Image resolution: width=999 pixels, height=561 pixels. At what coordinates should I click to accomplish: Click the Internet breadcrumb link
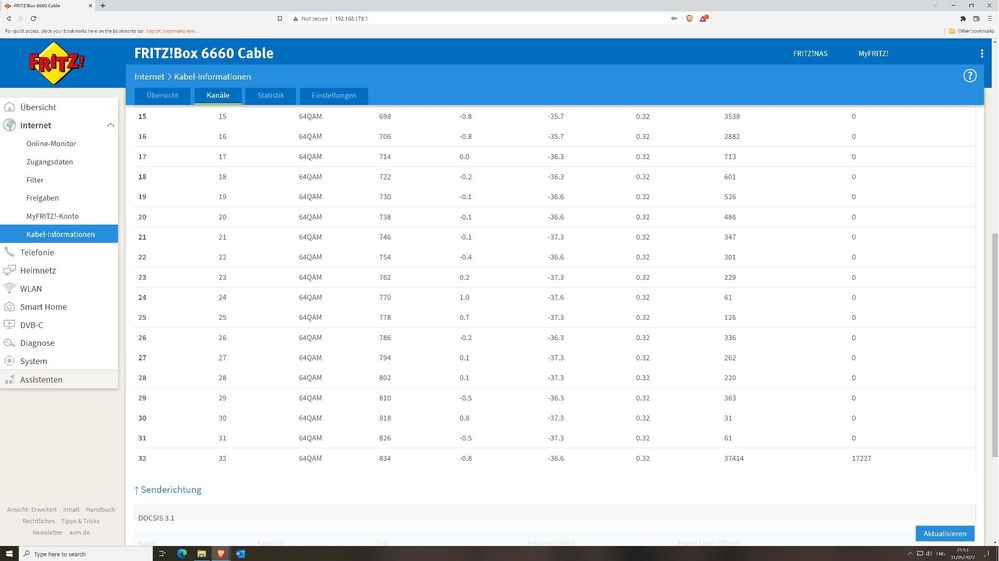[x=149, y=76]
